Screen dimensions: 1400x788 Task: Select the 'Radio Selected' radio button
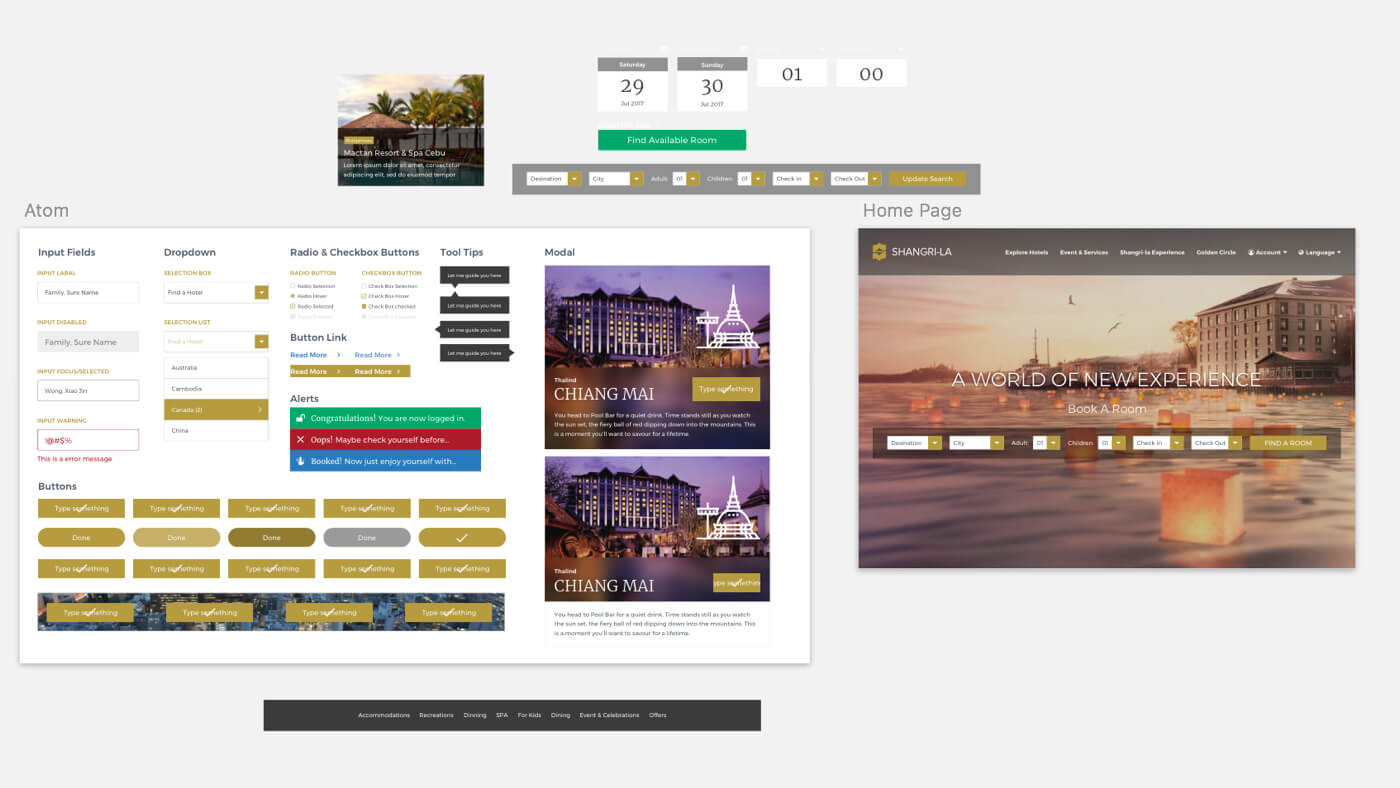(293, 306)
